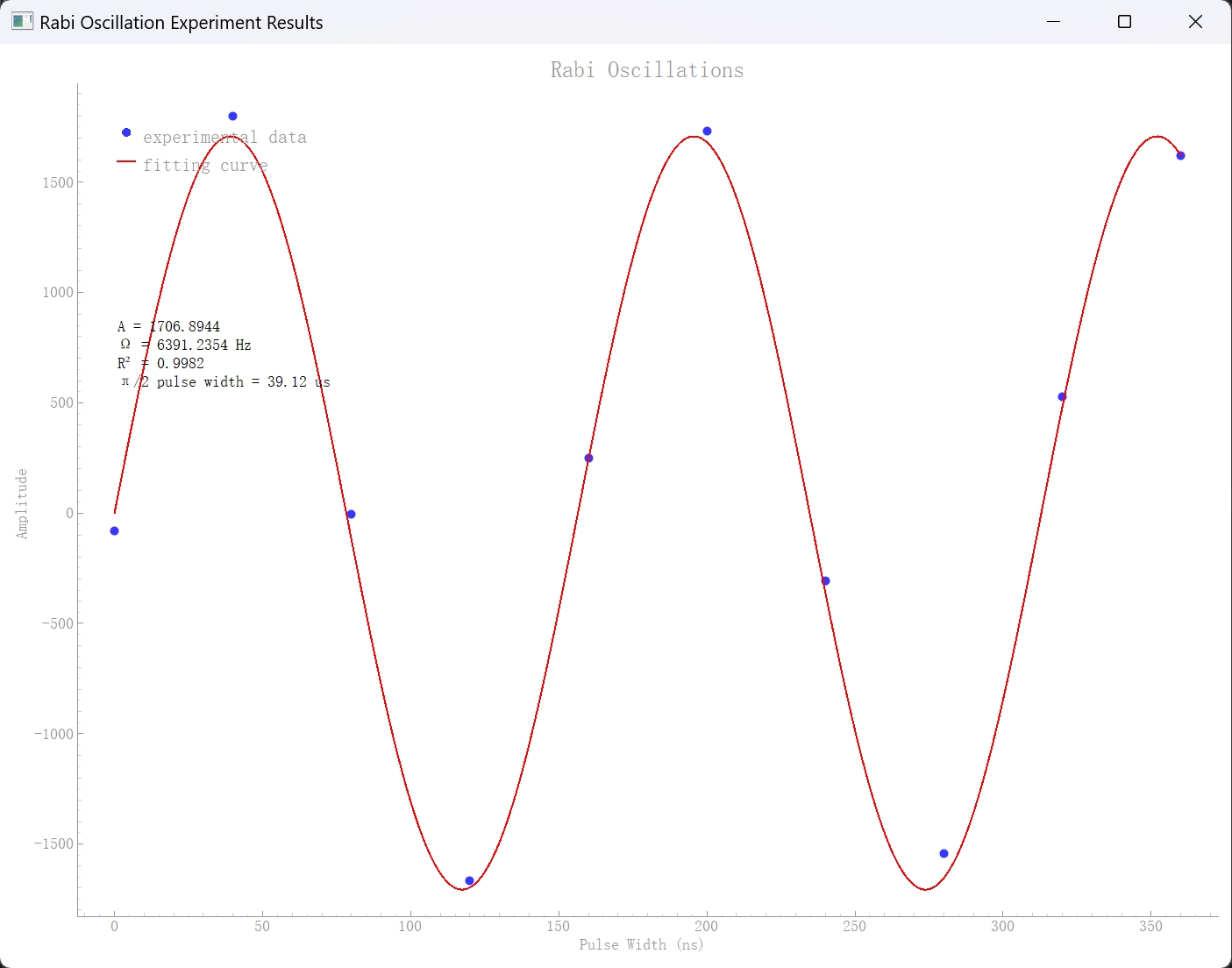Click the 'Rabi Oscillations' plot title
The image size is (1232, 968).
click(x=646, y=70)
